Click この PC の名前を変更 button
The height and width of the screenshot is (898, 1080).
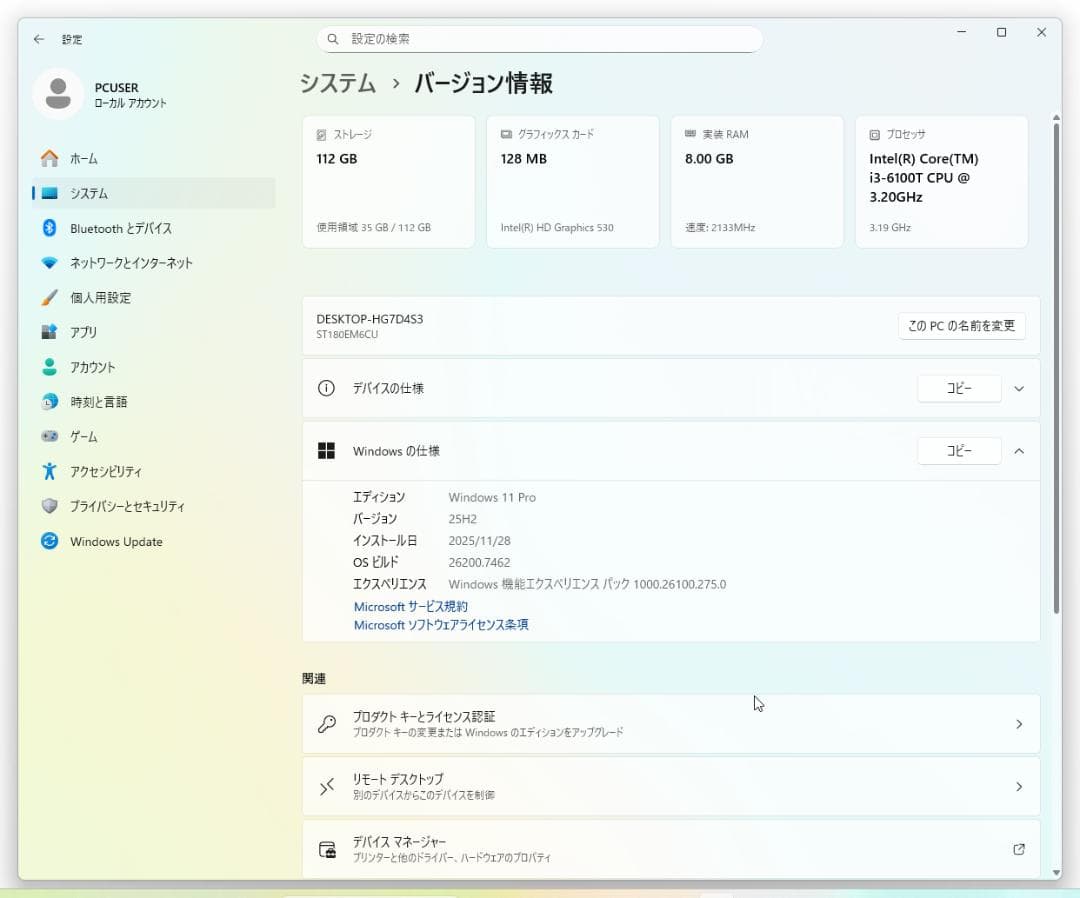961,325
